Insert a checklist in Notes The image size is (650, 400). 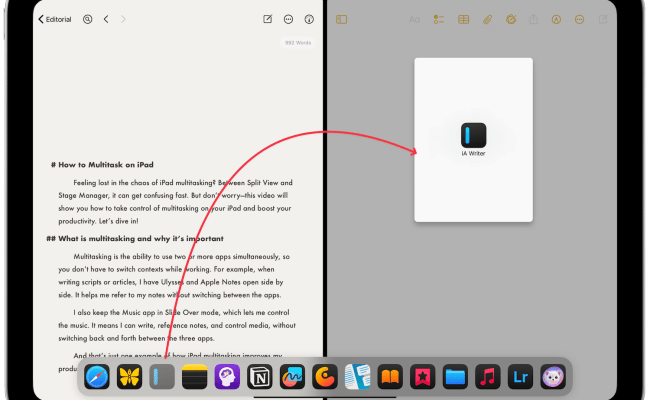[439, 19]
